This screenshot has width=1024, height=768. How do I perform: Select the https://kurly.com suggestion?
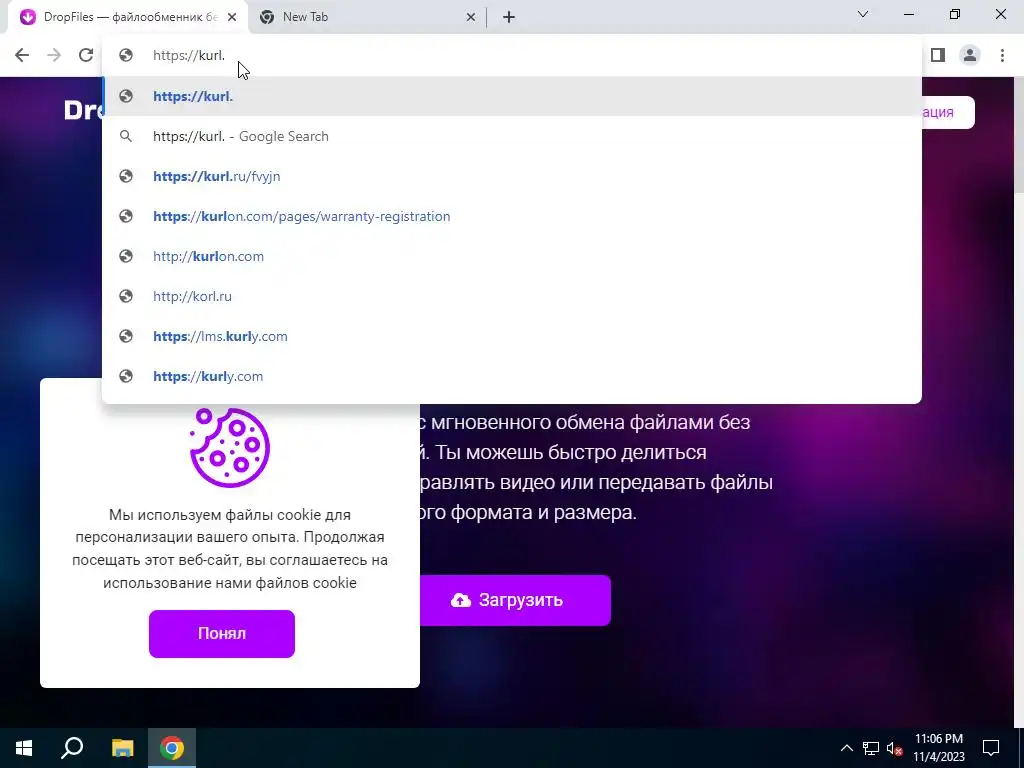pyautogui.click(x=512, y=376)
